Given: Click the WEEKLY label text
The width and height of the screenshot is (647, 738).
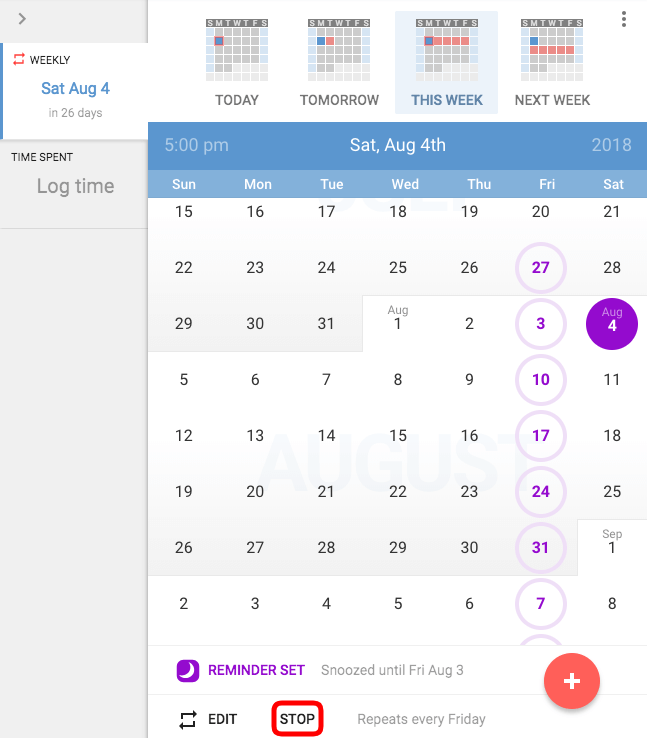Looking at the screenshot, I should tap(50, 60).
